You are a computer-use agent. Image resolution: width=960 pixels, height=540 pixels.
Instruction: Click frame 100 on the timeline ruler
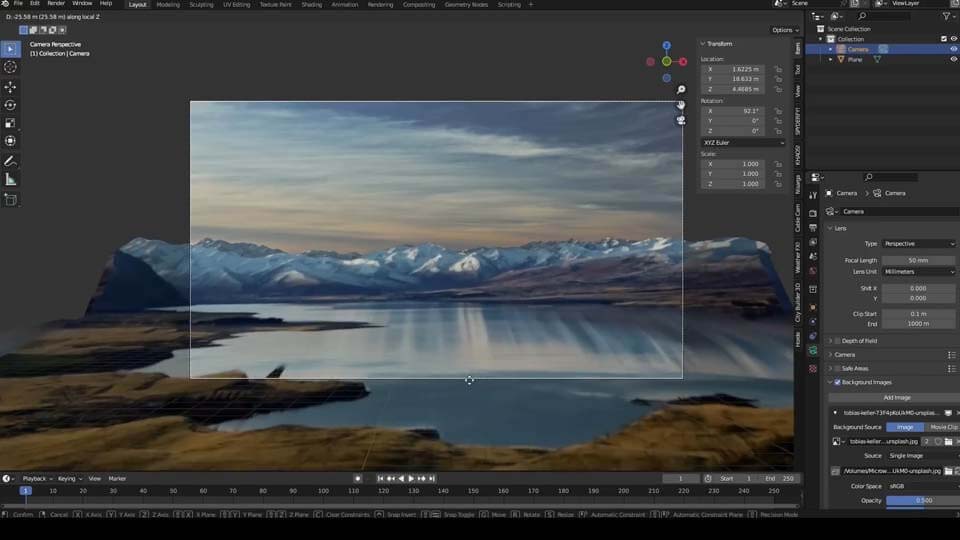(323, 491)
